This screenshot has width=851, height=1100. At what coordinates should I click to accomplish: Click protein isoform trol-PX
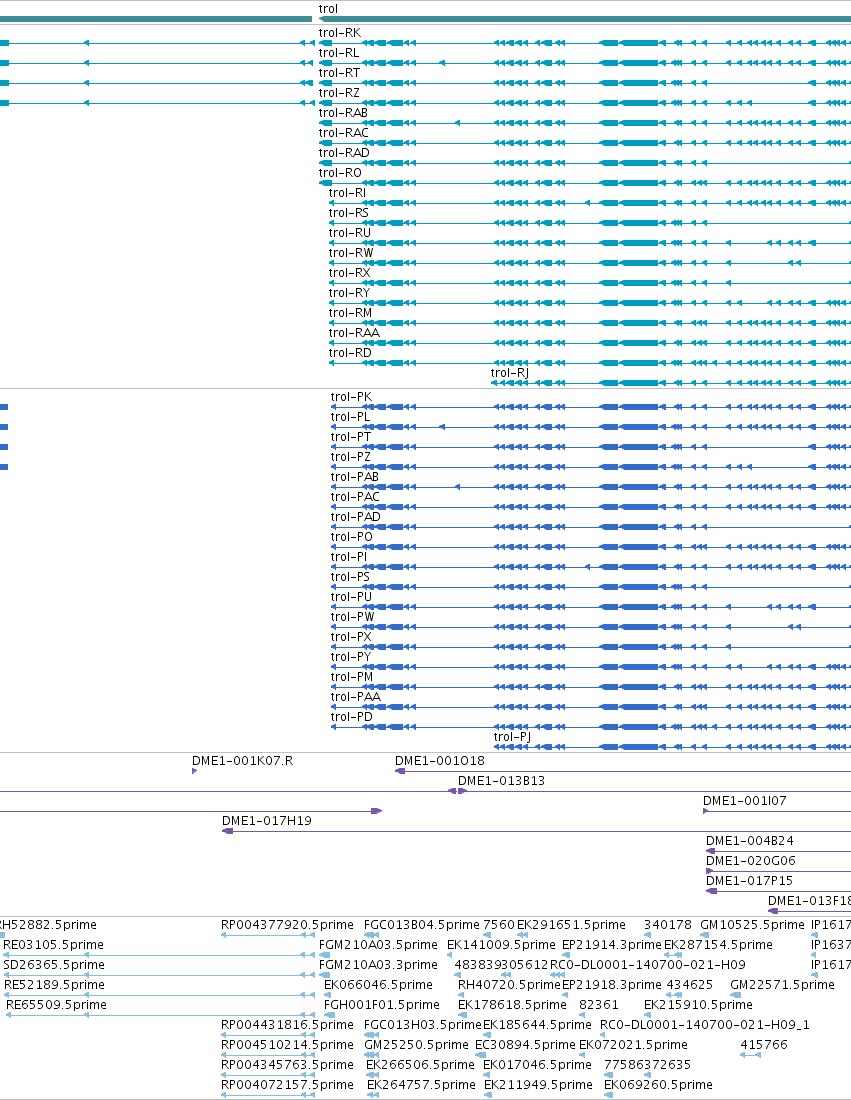(351, 637)
